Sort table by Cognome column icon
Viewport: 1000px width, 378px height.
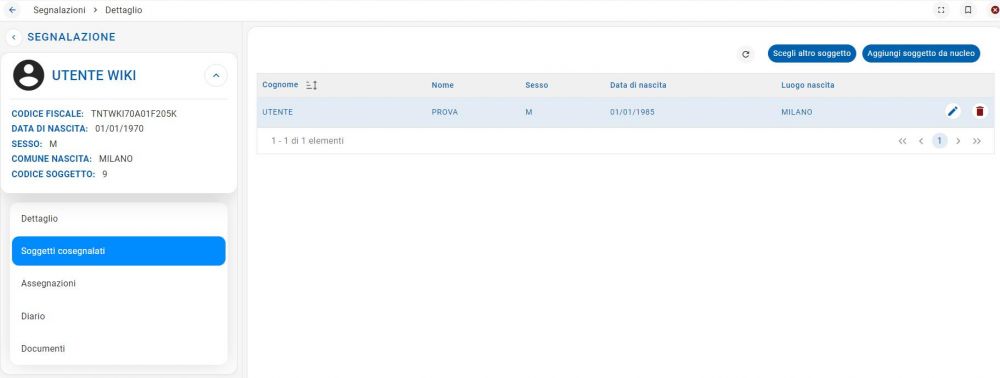pos(311,85)
